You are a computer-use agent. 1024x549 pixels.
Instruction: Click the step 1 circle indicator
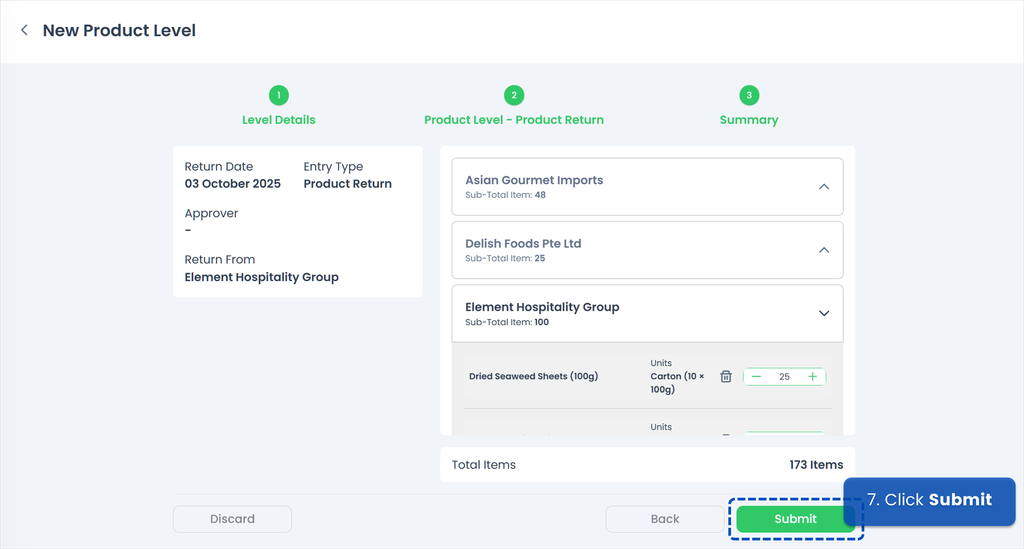tap(279, 95)
